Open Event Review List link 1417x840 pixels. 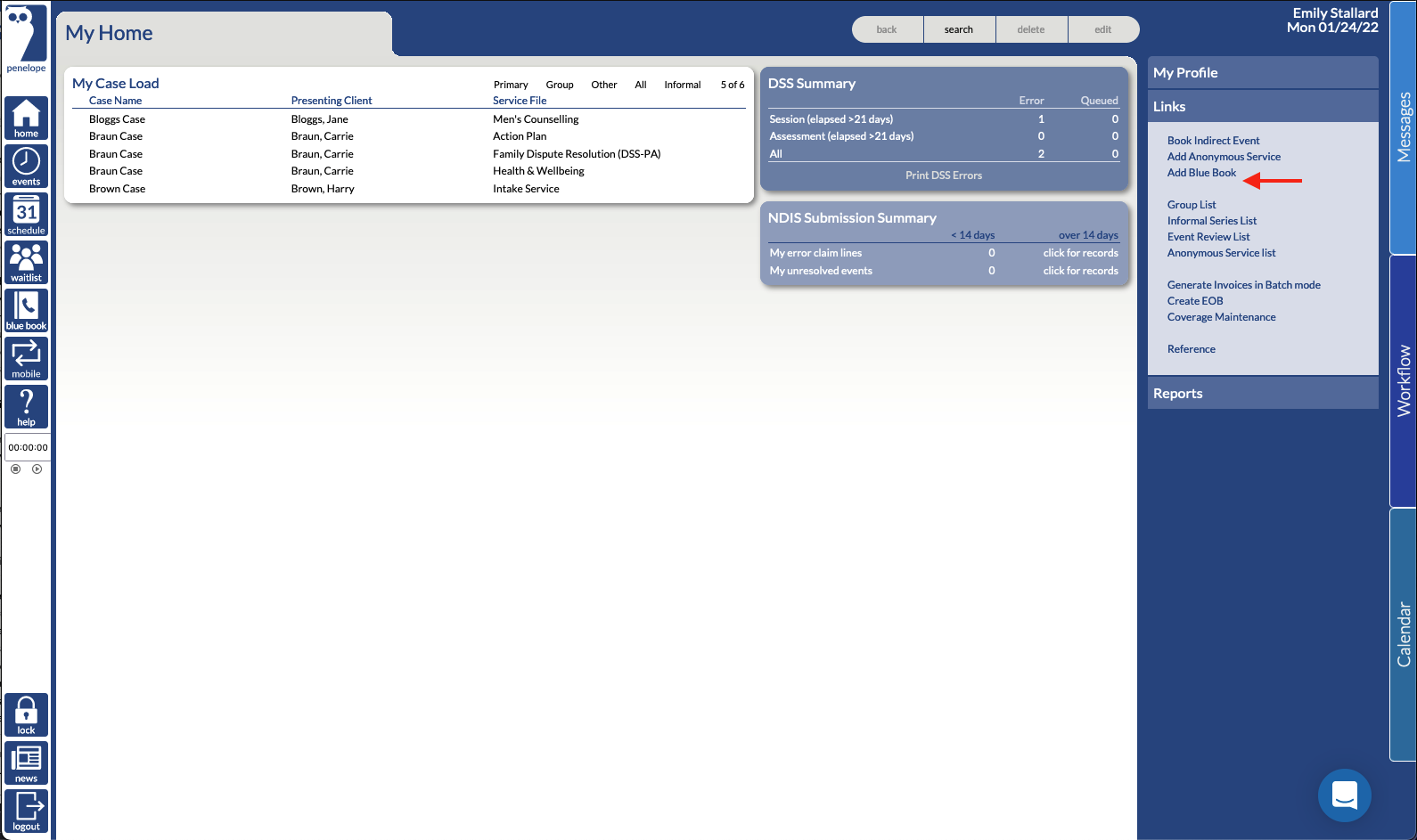(x=1208, y=237)
